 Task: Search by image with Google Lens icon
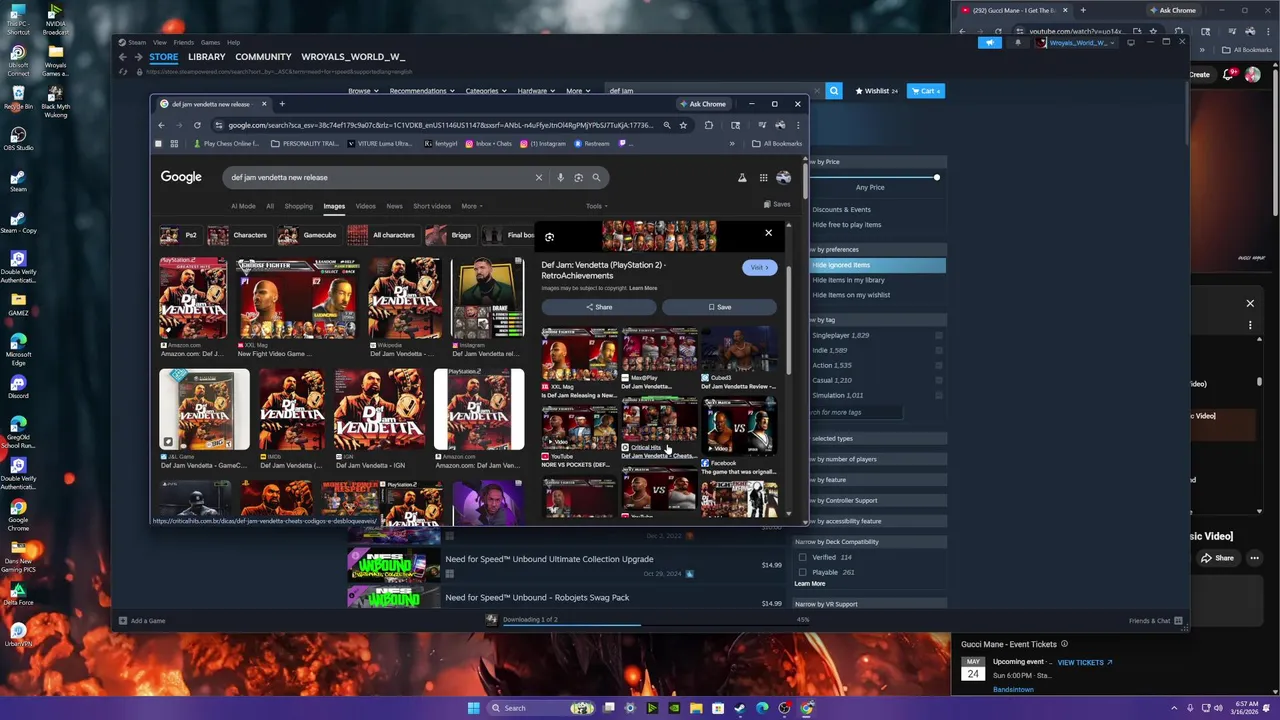[x=578, y=177]
